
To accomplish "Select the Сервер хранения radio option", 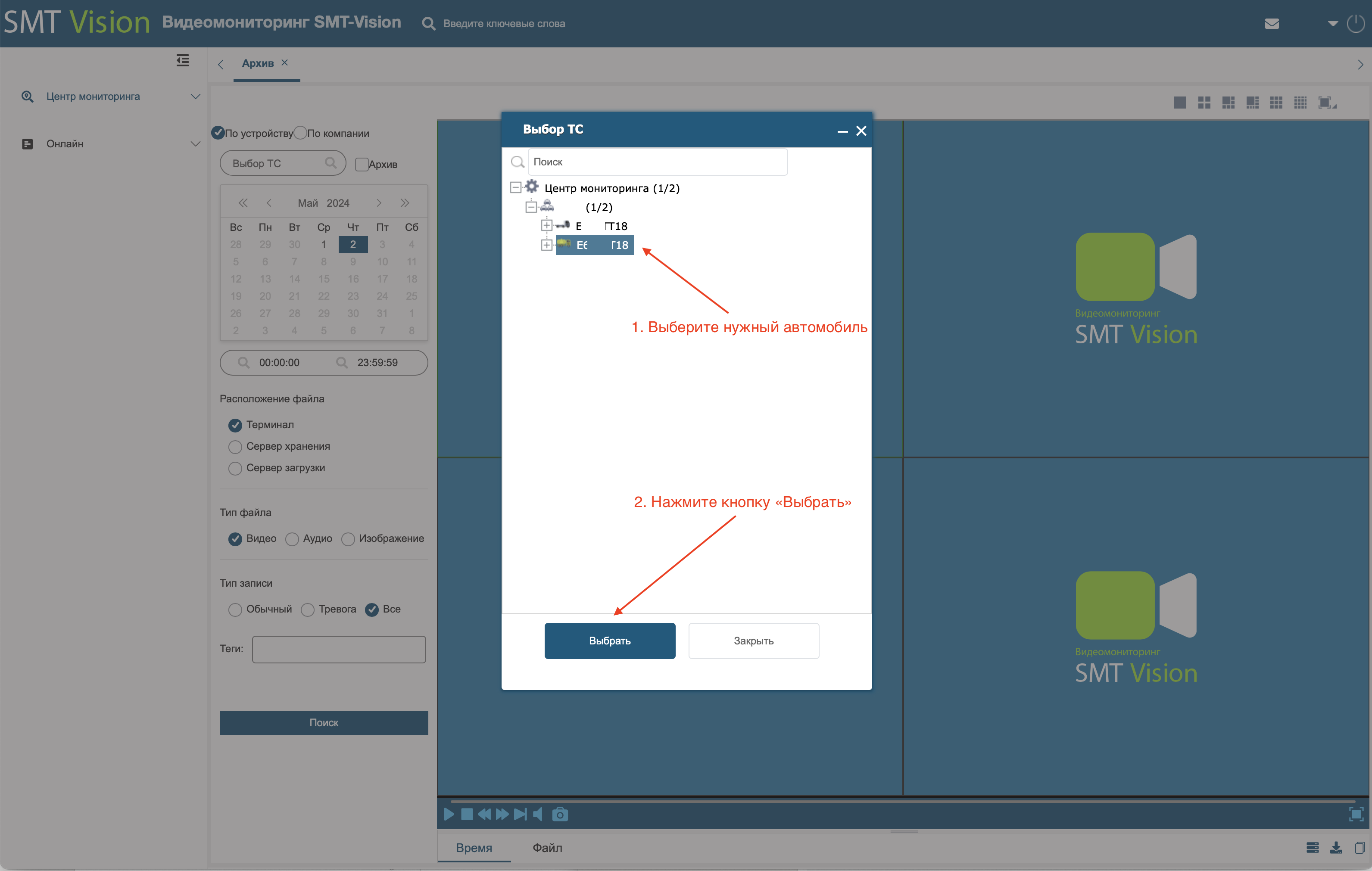I will (235, 447).
